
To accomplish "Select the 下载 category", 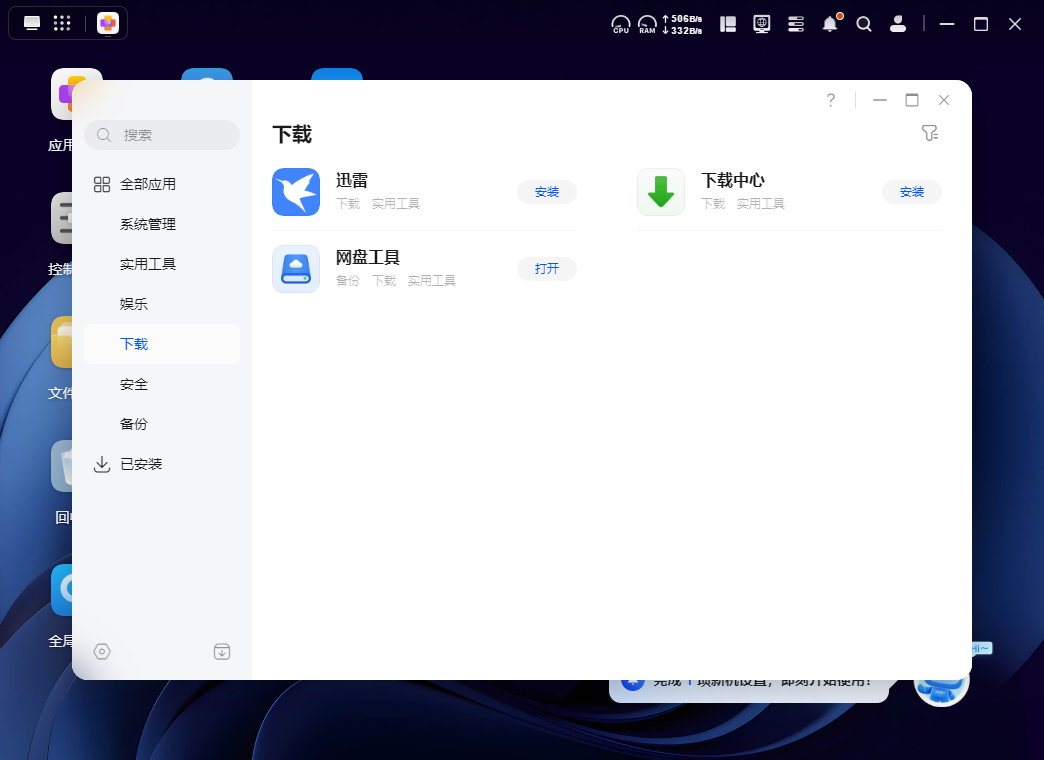I will [162, 344].
